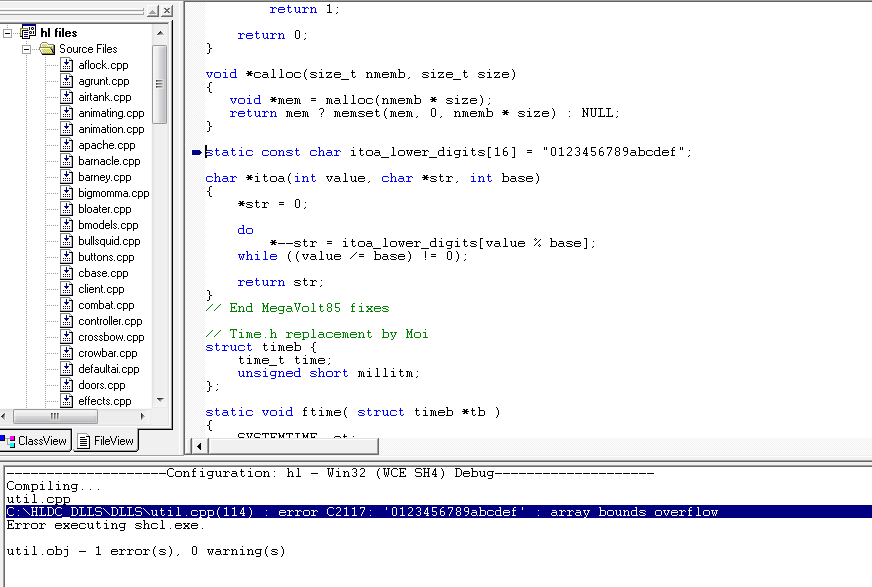
Task: Click the 'Error executing shcl.exe.' output line
Action: [106, 525]
